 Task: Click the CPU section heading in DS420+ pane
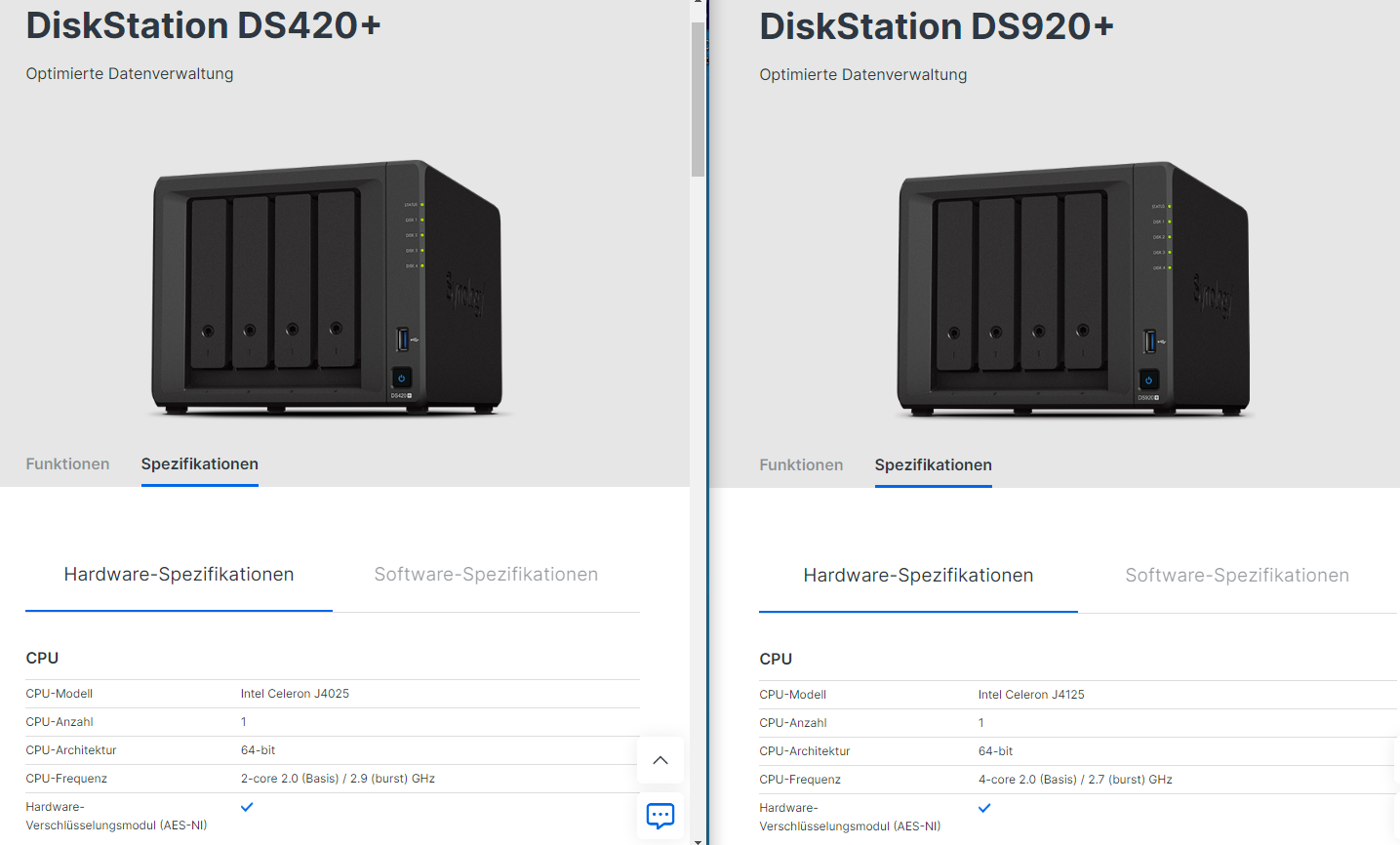[x=42, y=659]
